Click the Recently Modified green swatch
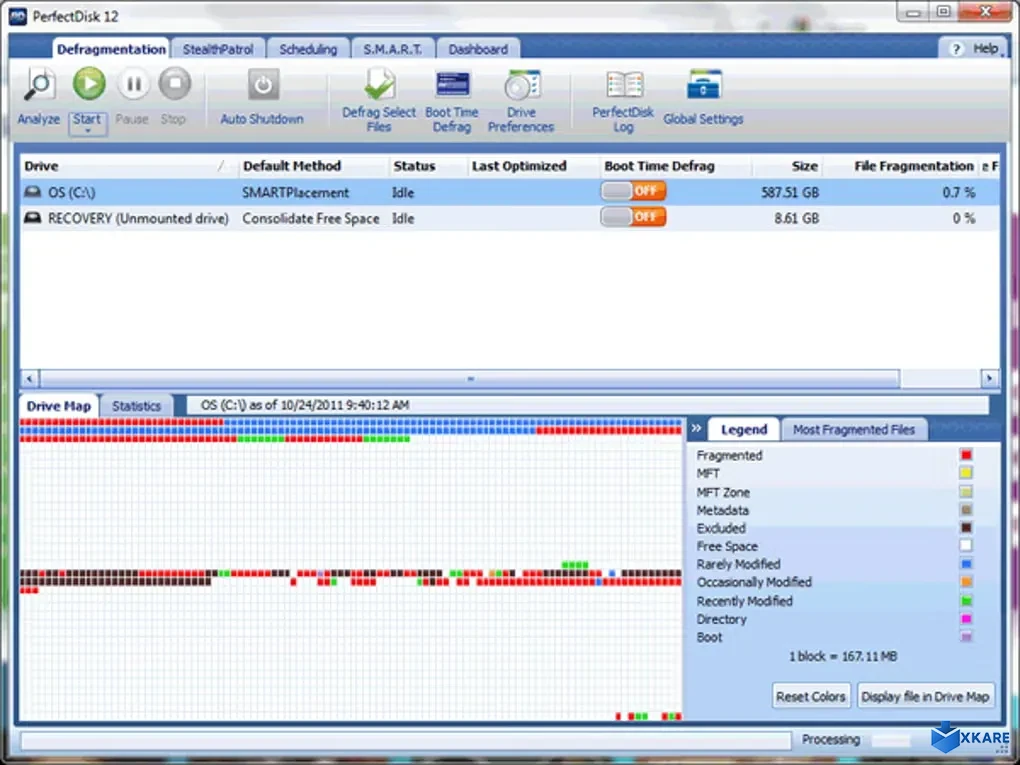The width and height of the screenshot is (1020, 765). click(x=966, y=601)
